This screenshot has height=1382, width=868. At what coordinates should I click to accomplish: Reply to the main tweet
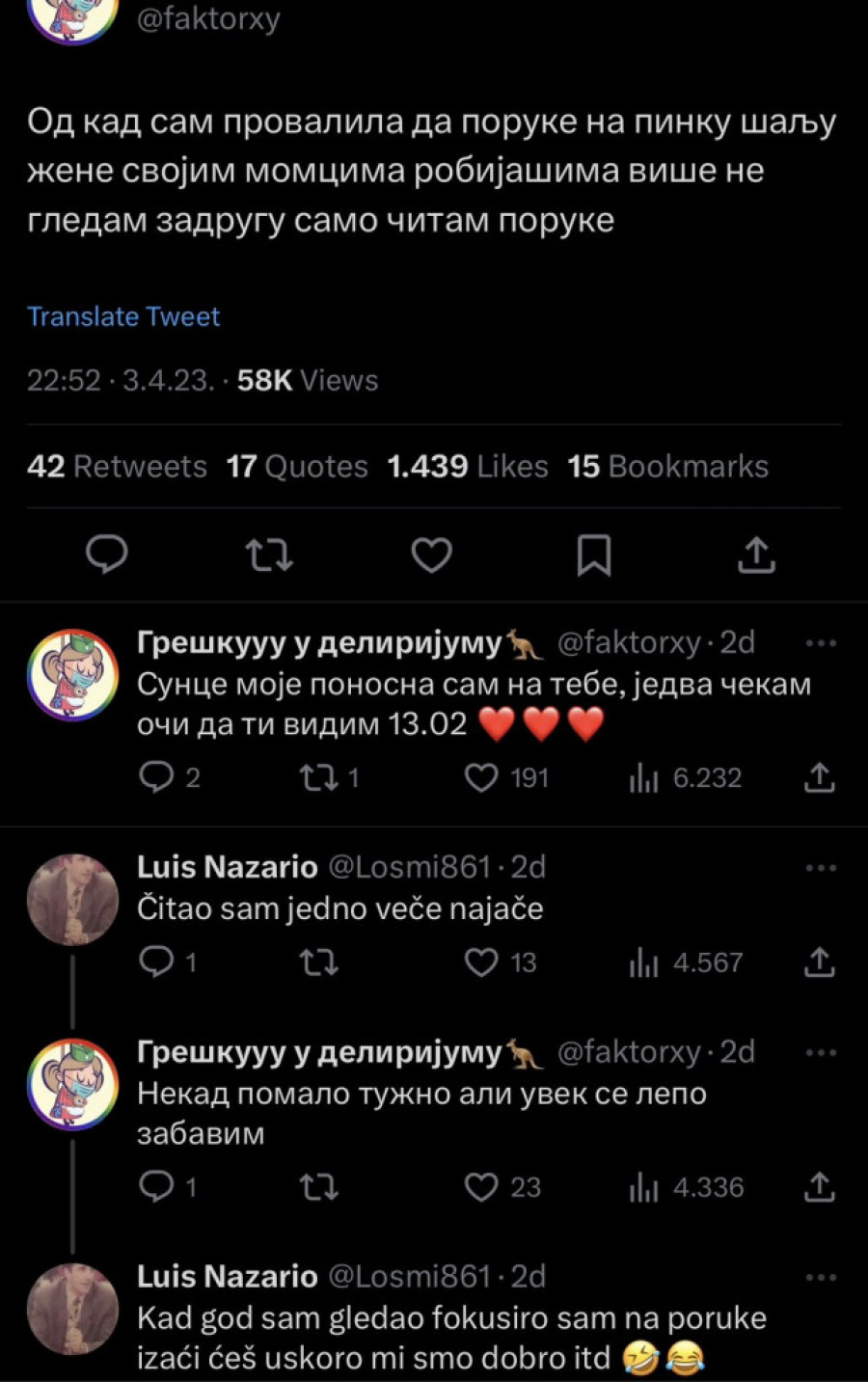[107, 555]
